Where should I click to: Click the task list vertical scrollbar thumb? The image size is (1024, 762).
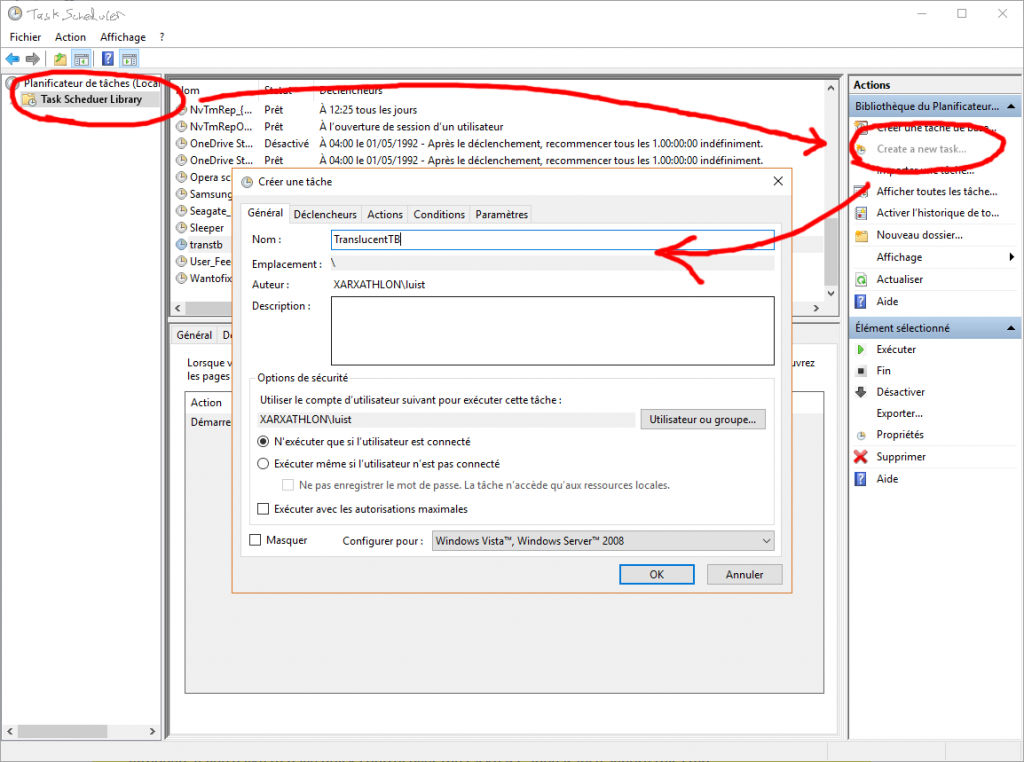[x=831, y=251]
